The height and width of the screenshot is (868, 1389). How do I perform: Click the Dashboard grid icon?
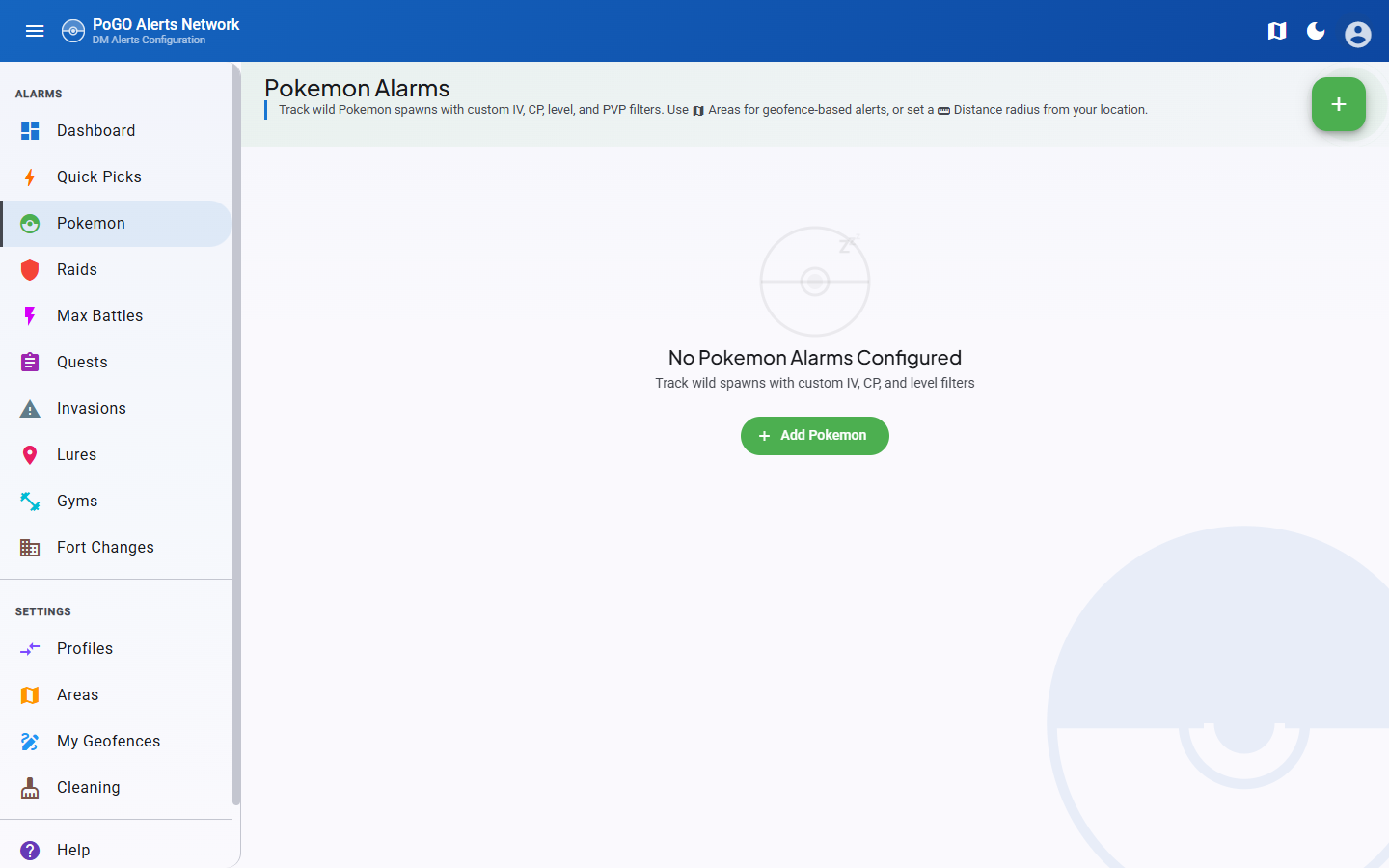point(30,131)
